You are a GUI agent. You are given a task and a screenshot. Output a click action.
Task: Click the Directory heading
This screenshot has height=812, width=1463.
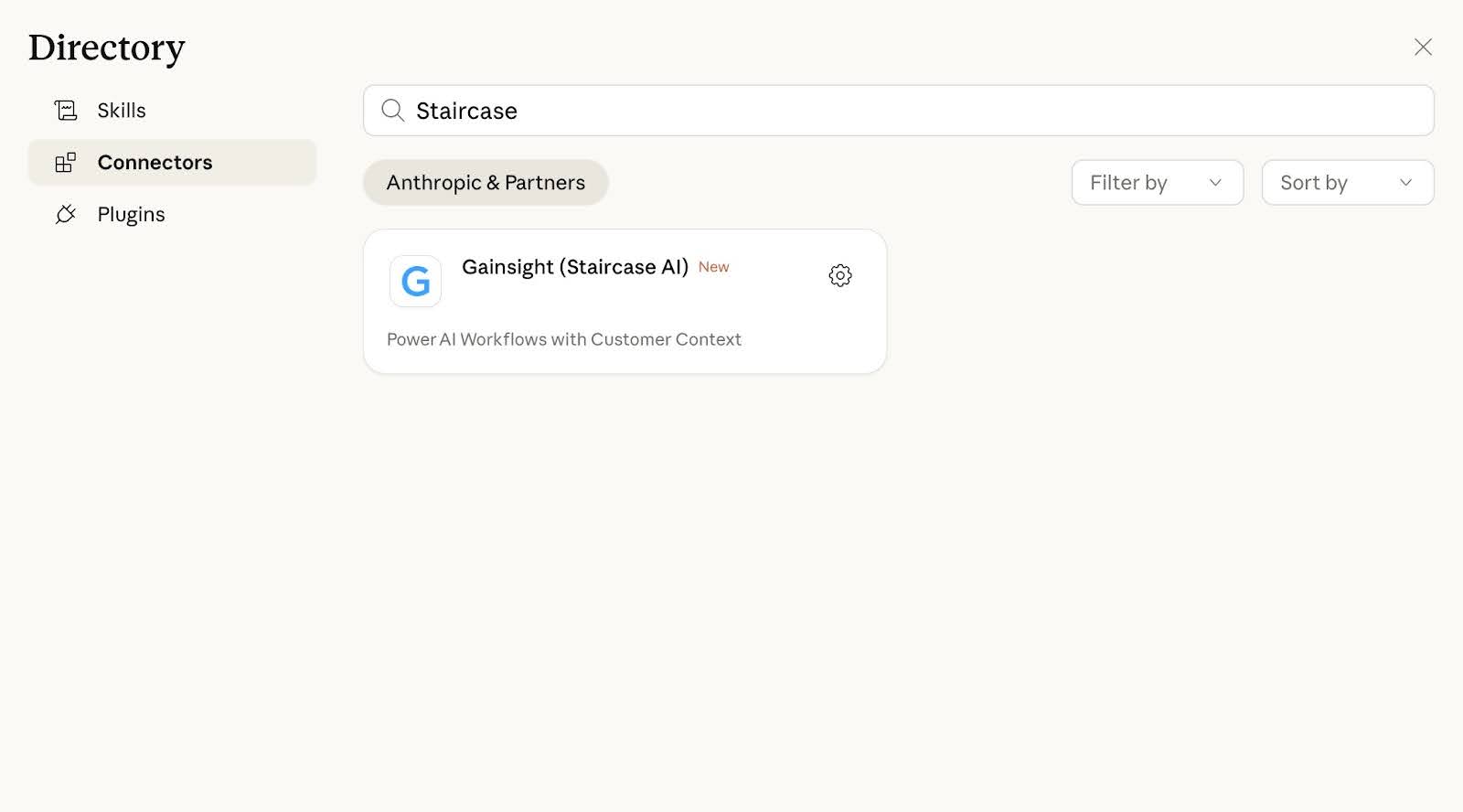coord(107,48)
